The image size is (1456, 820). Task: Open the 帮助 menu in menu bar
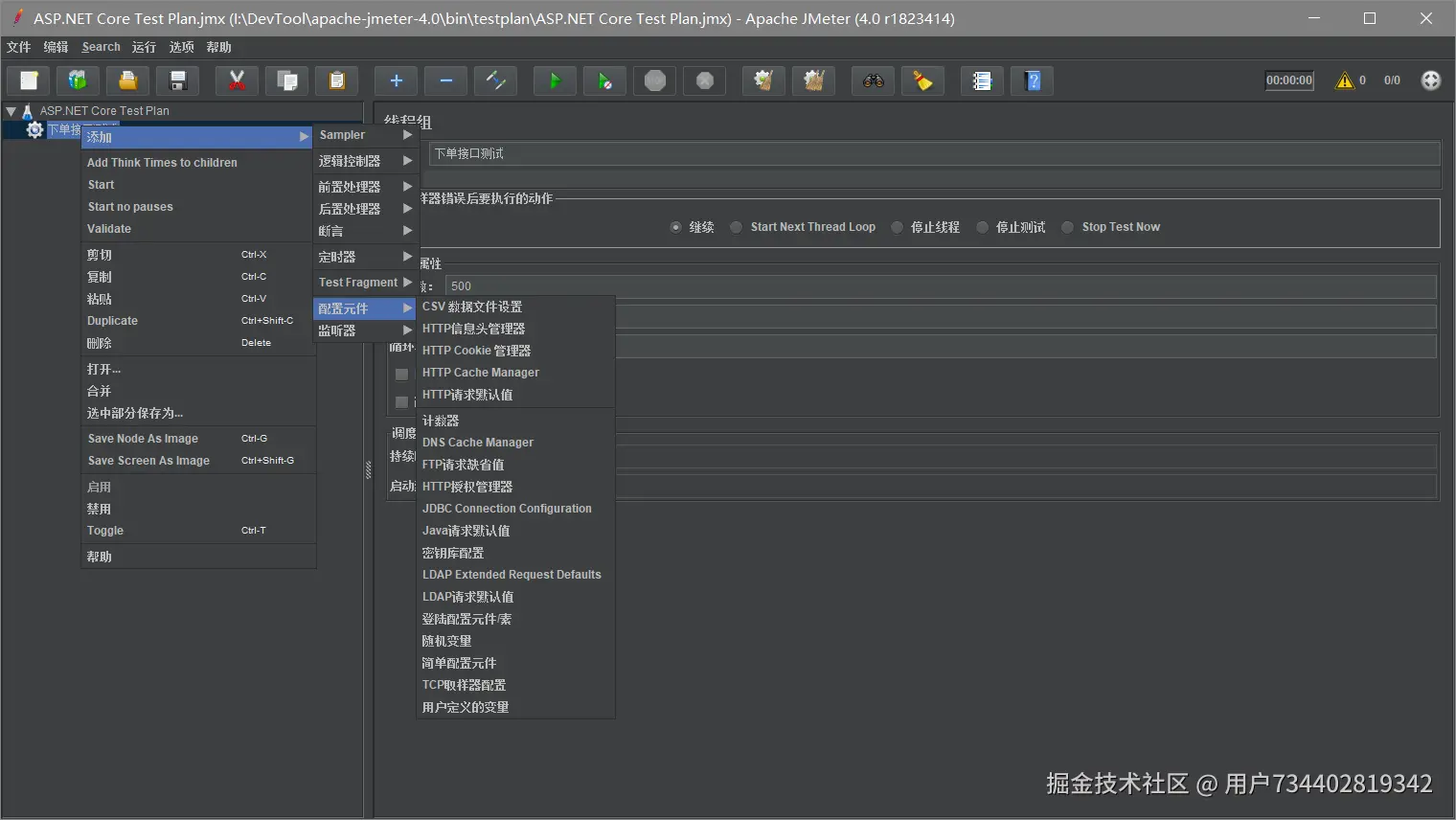point(218,47)
